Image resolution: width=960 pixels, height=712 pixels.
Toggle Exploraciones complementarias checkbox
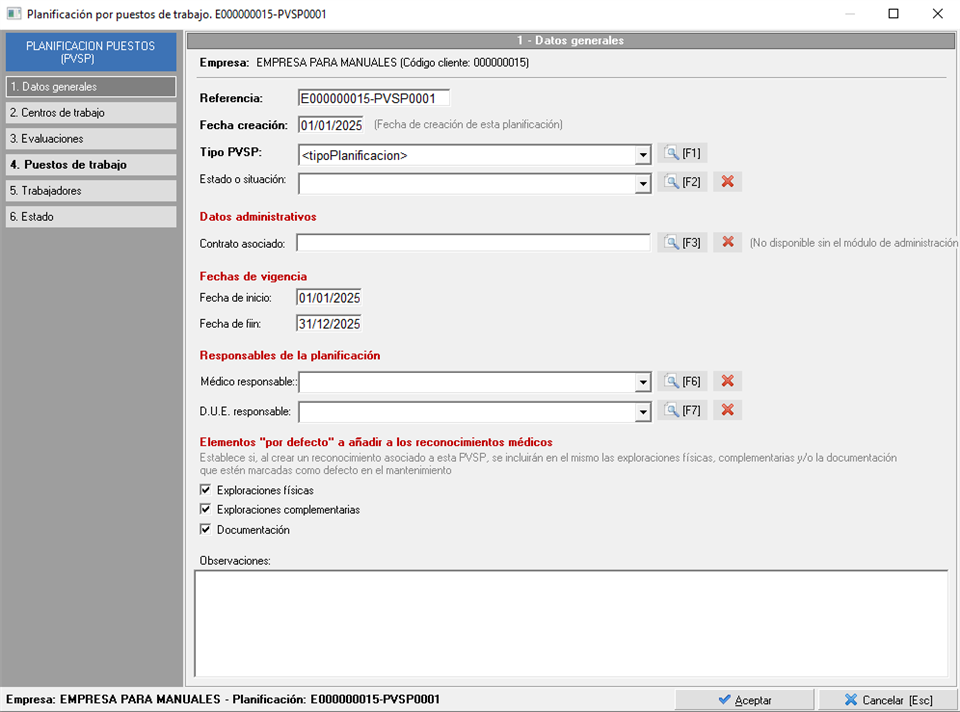[206, 510]
